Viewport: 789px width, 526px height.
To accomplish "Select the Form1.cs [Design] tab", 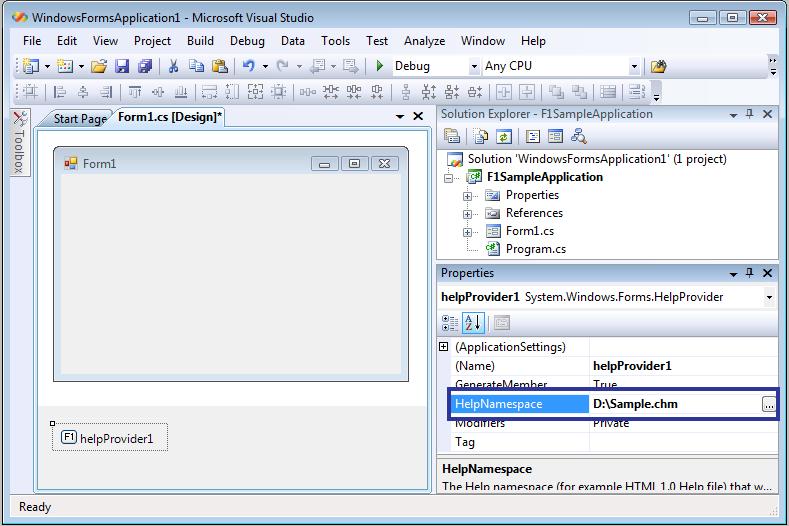I will coord(170,117).
